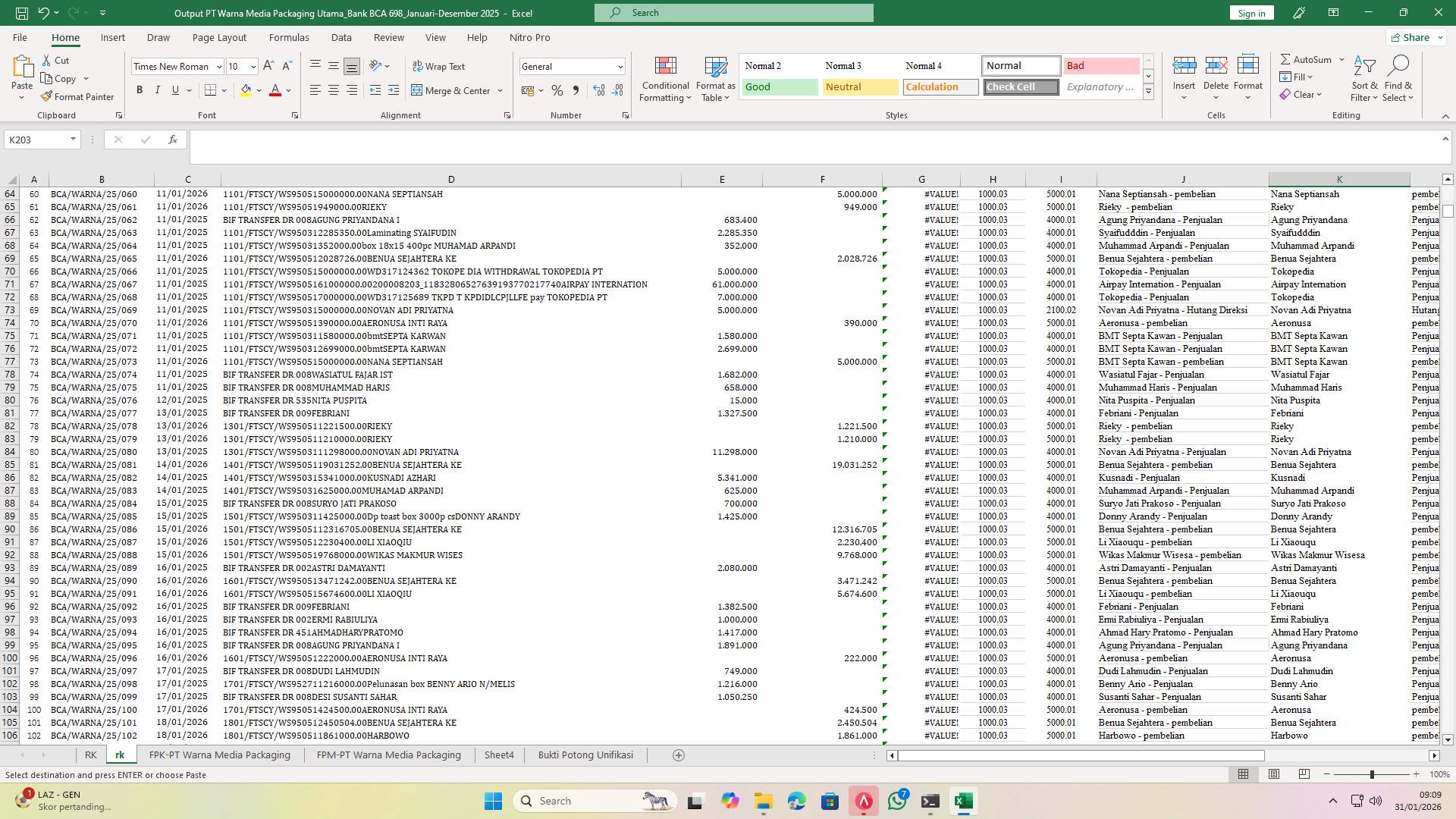
Task: Toggle Underline on the selection
Action: point(174,89)
